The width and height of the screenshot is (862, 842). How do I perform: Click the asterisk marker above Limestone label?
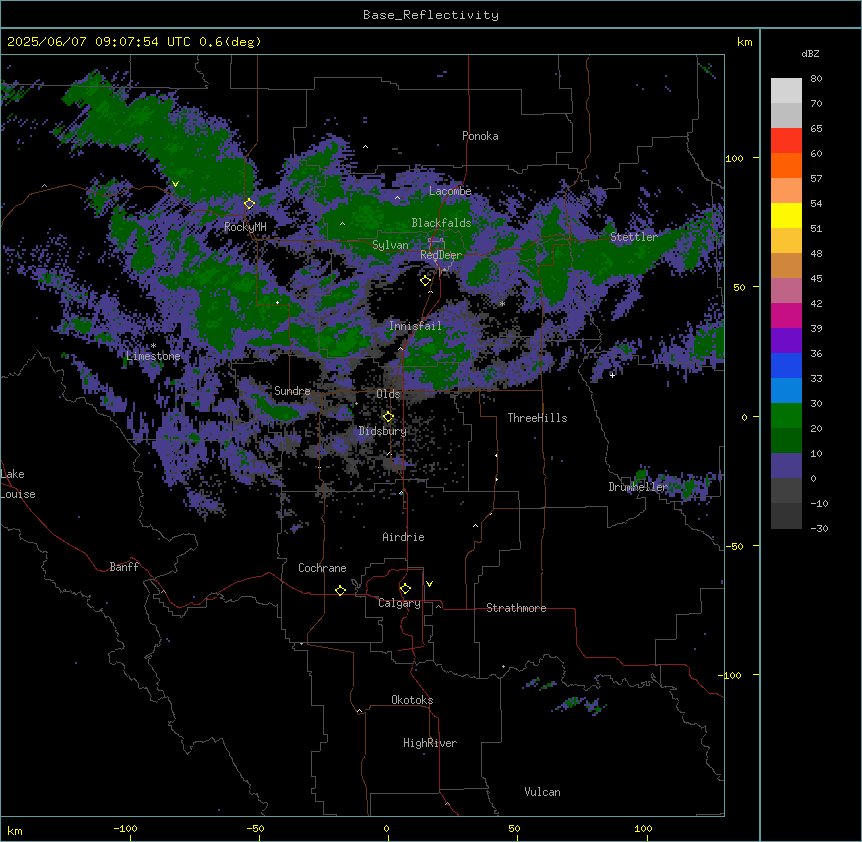coord(153,346)
